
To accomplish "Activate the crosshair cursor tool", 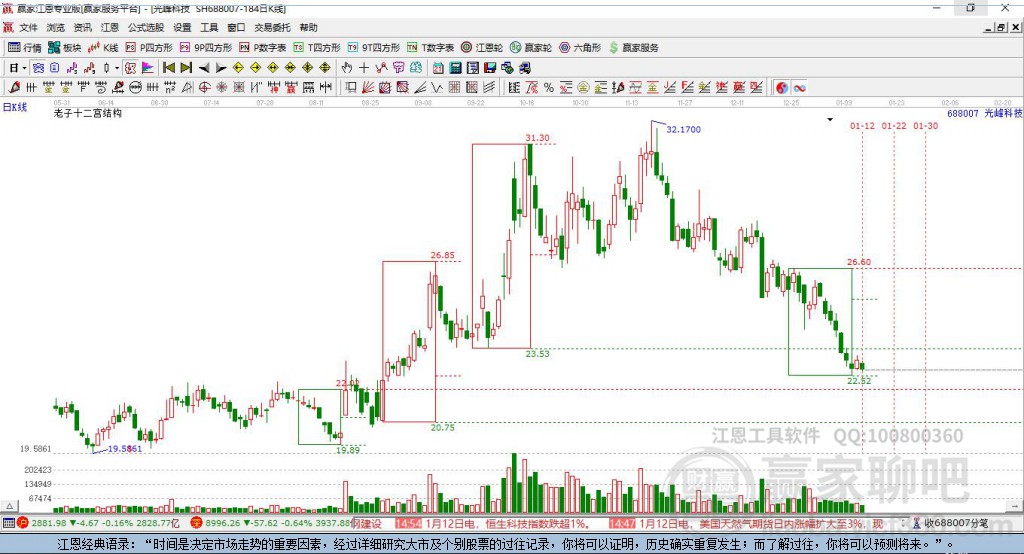I will pos(364,68).
